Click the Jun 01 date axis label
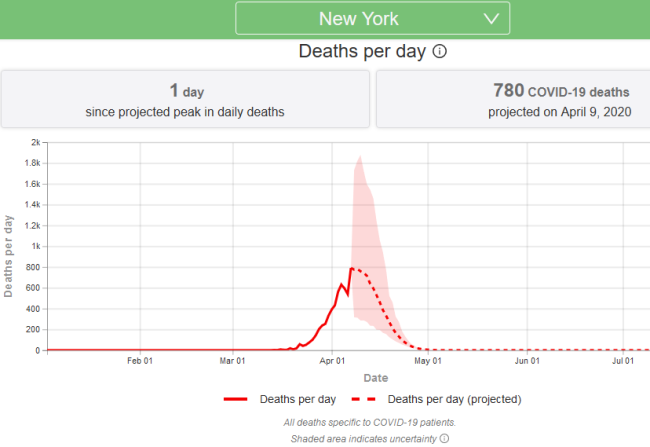This screenshot has height=447, width=650. click(527, 361)
